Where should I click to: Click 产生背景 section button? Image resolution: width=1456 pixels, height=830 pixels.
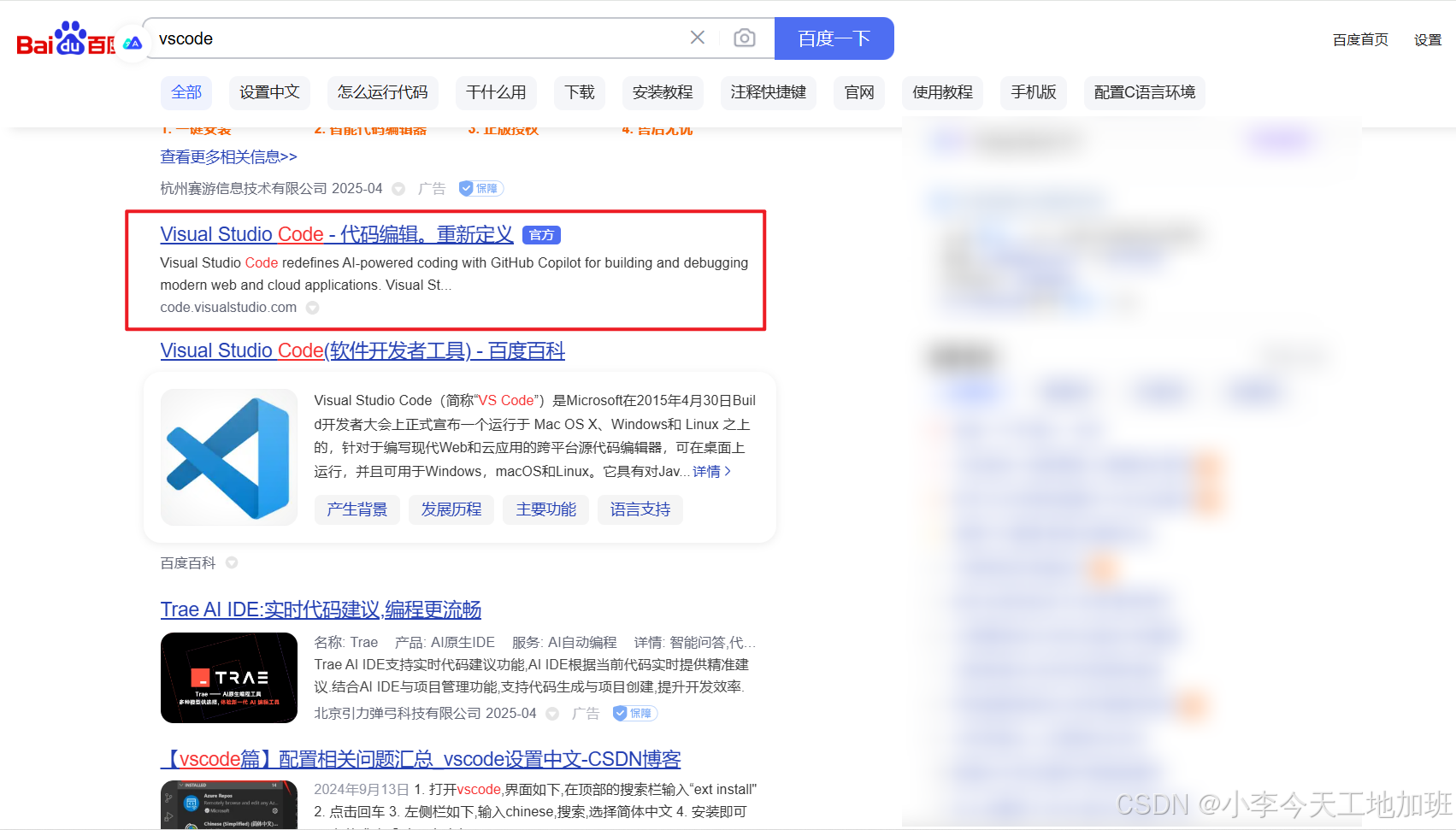(357, 509)
